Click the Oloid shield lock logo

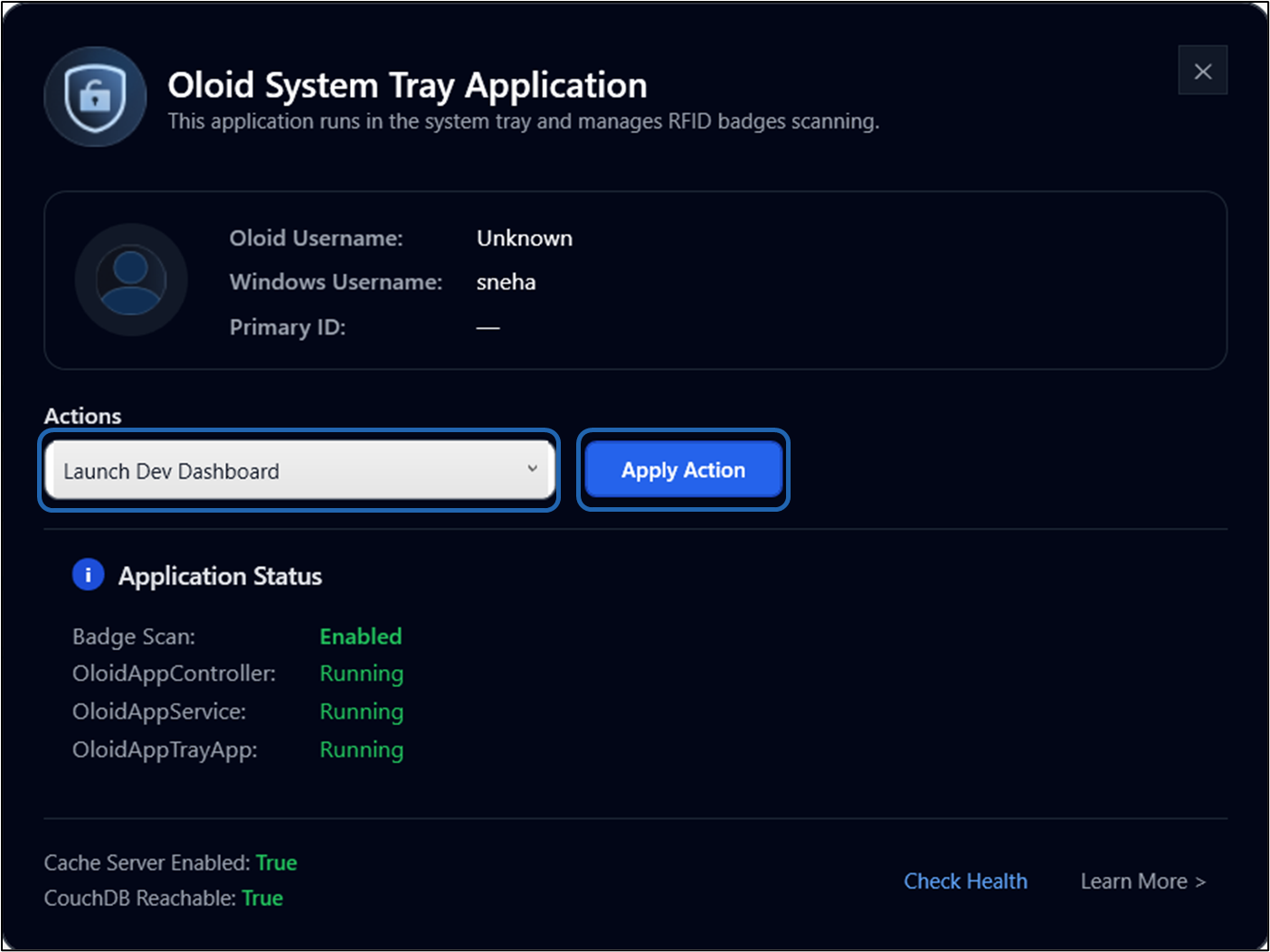pos(95,97)
